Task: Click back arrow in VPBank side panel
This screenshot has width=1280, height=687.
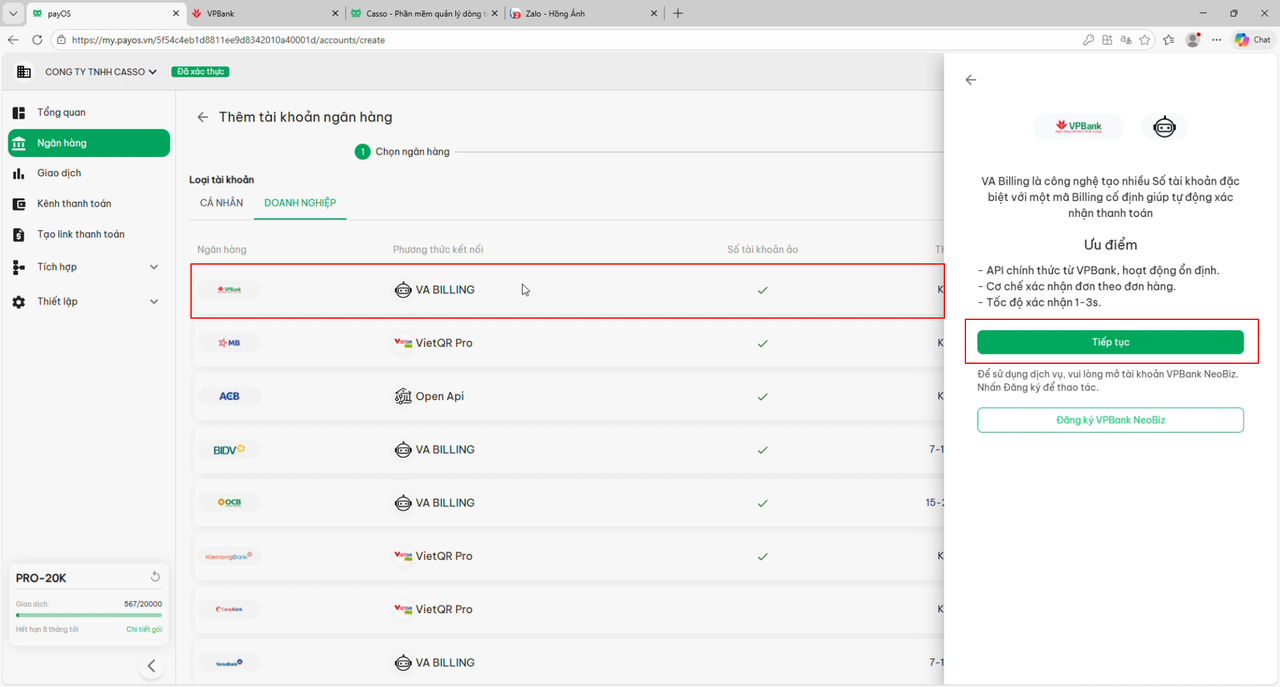Action: (970, 80)
